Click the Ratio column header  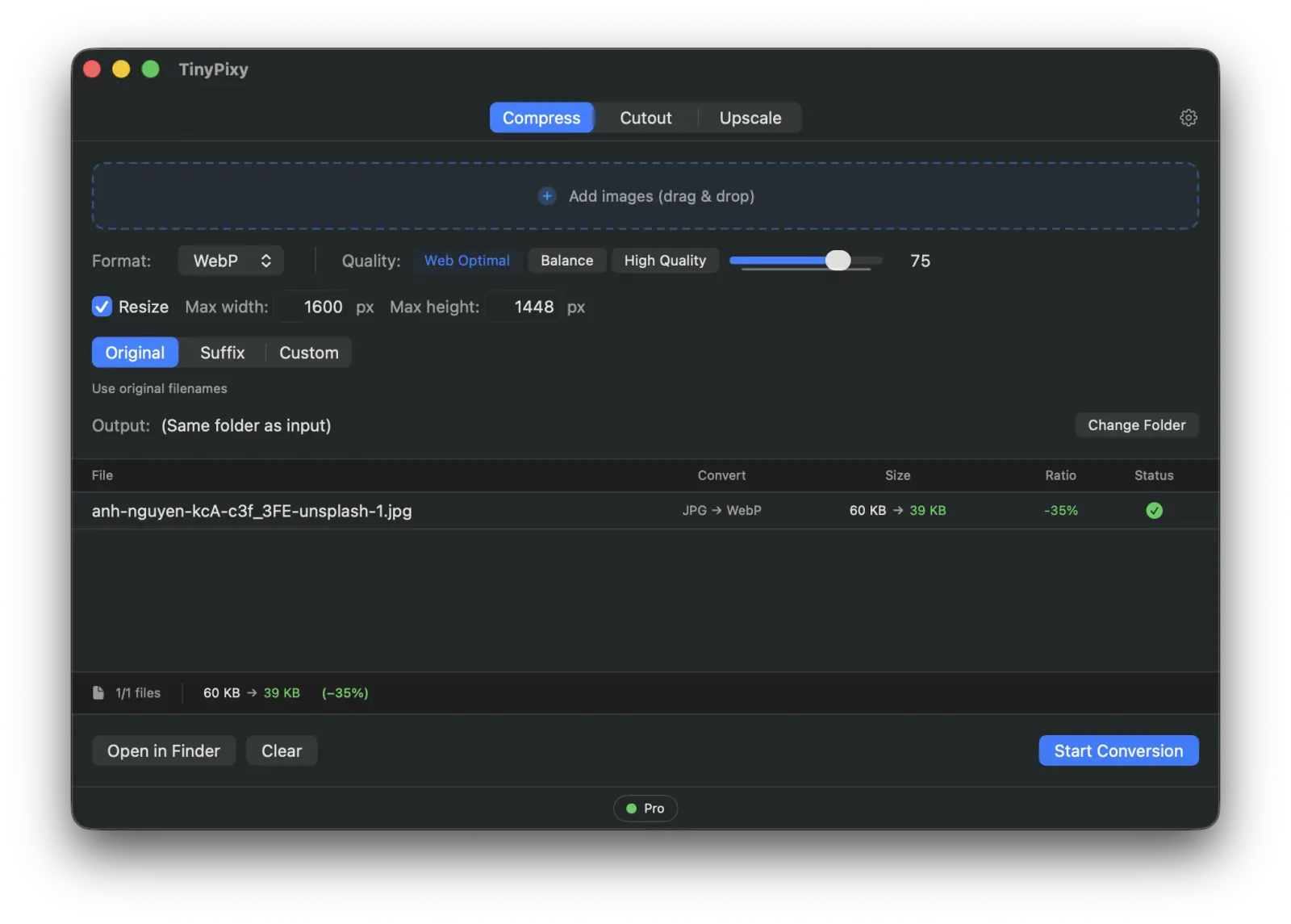click(1060, 475)
